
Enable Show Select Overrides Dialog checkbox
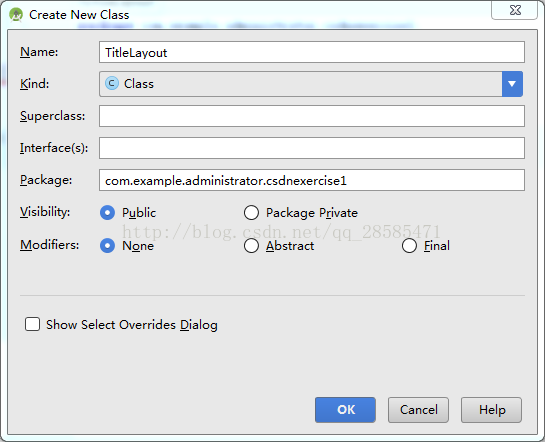(x=32, y=324)
